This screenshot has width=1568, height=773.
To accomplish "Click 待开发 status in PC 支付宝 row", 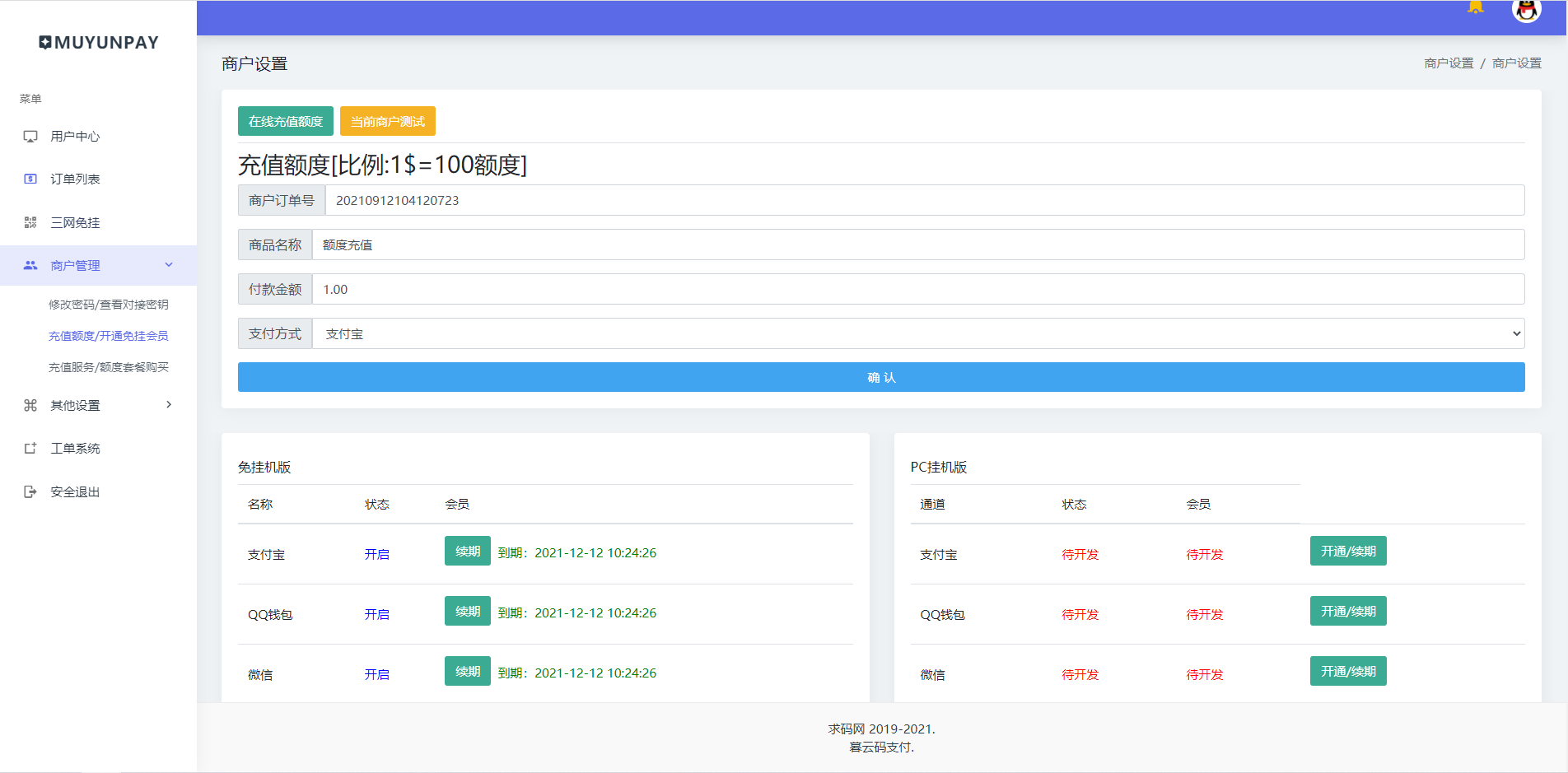I will [1080, 554].
